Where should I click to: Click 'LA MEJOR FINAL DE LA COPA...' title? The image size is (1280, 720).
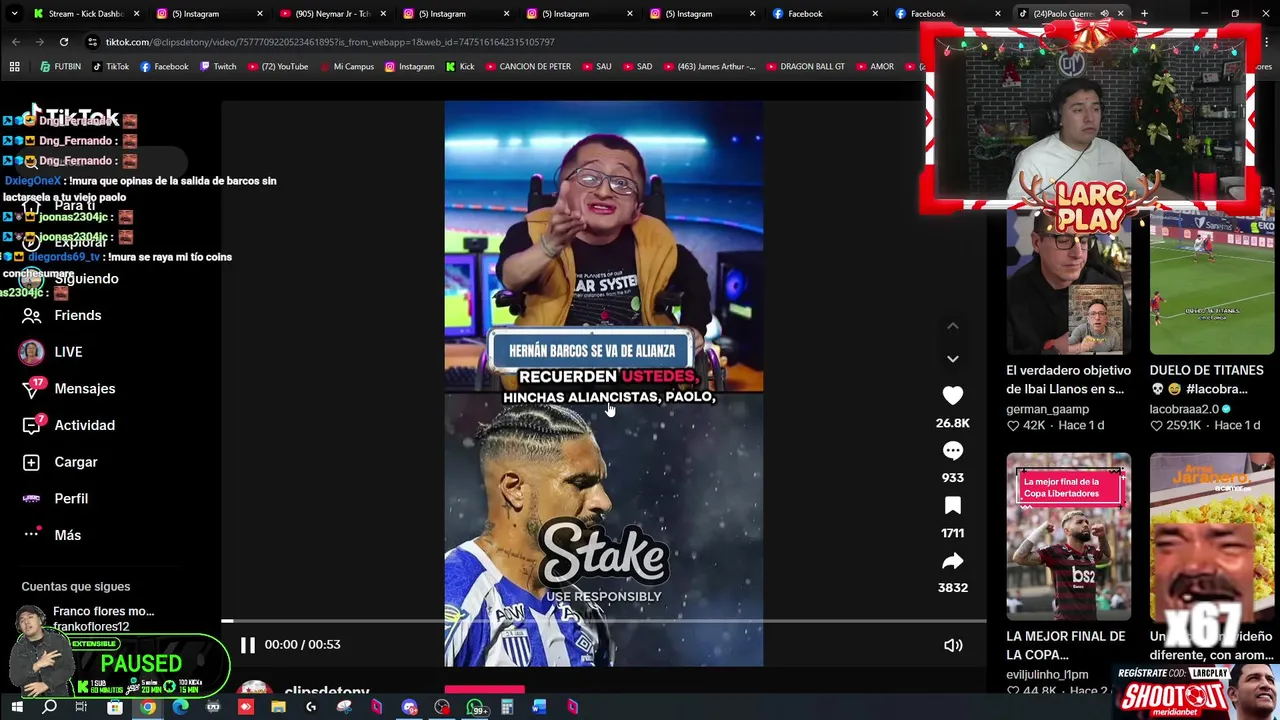point(1065,645)
